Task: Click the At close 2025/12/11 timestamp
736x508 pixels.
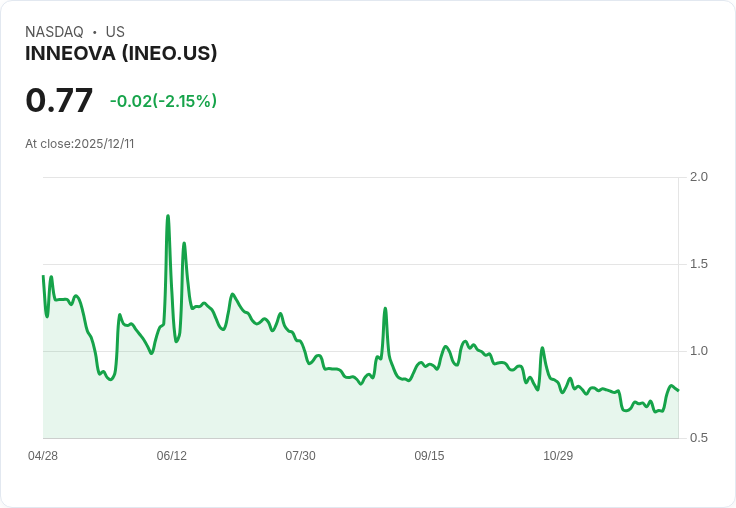Action: [x=80, y=144]
